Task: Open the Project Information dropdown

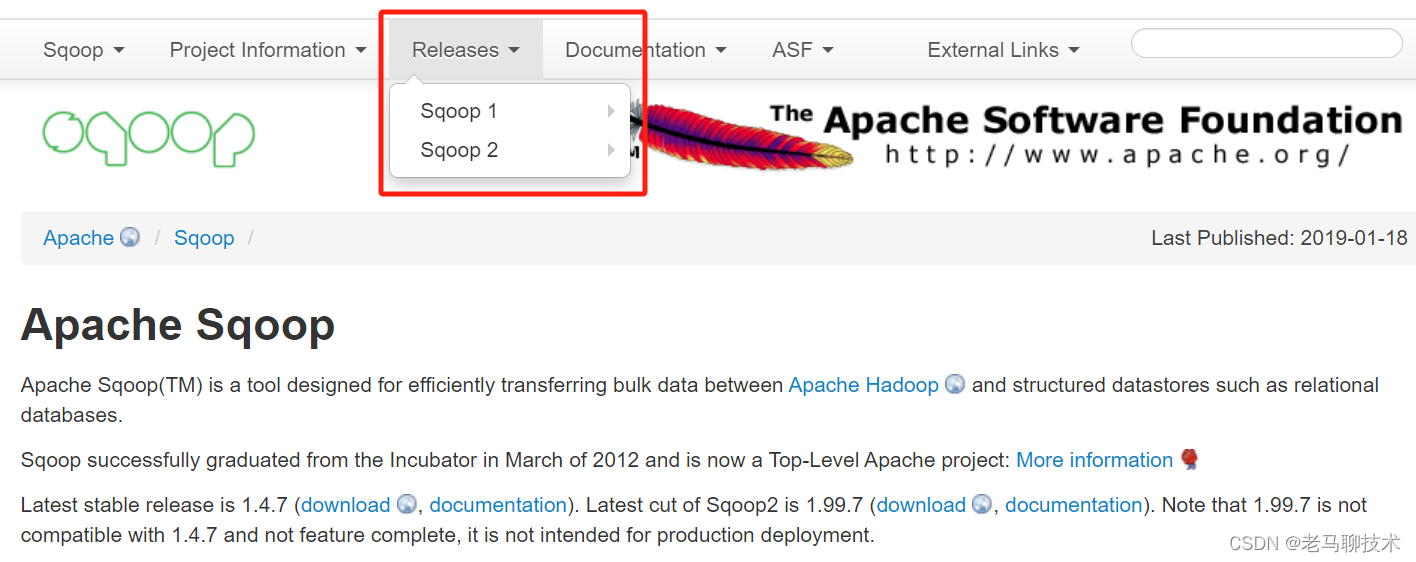Action: tap(268, 50)
